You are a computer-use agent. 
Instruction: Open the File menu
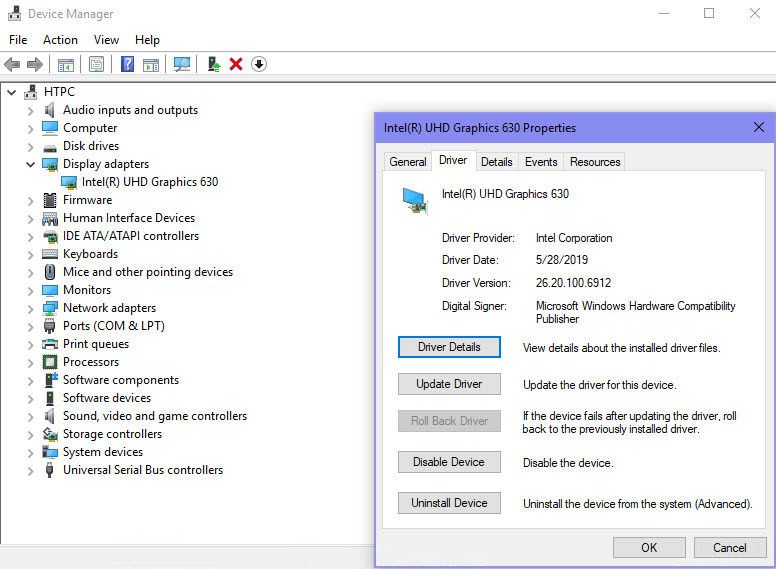coord(18,40)
